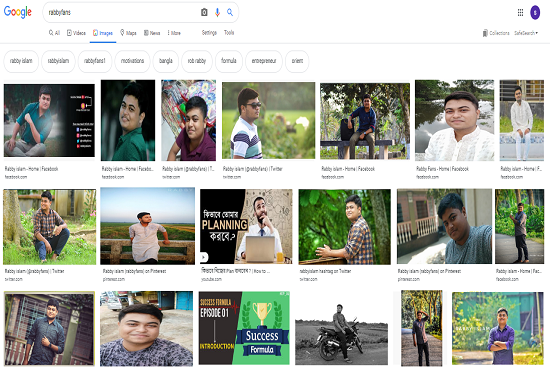The height and width of the screenshot is (370, 550).
Task: Click the Collections bookmark icon
Action: point(485,33)
